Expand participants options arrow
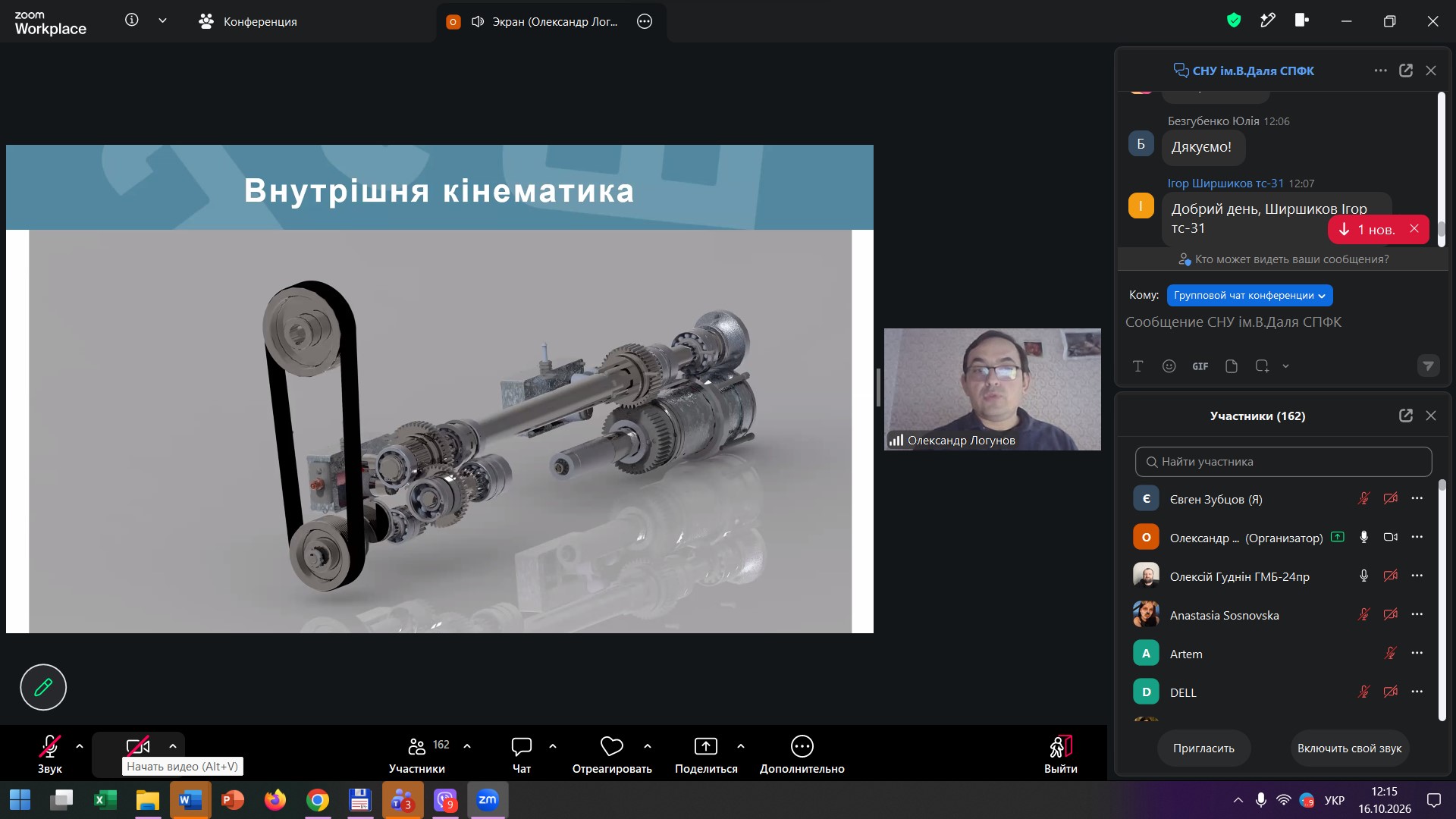1456x819 pixels. pyautogui.click(x=467, y=746)
